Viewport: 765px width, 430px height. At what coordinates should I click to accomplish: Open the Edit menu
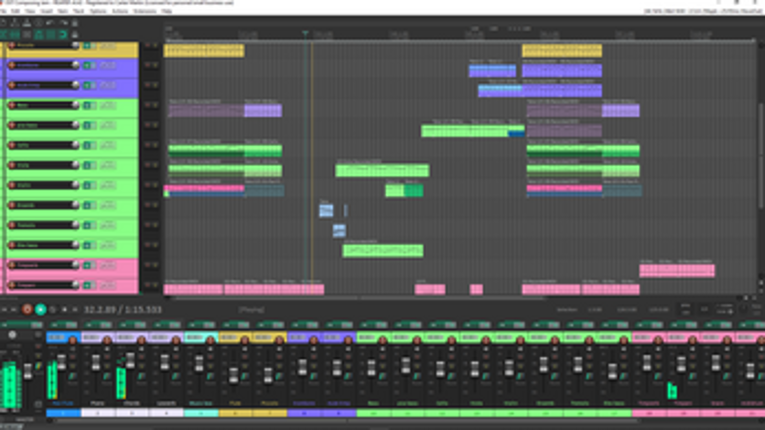[16, 11]
